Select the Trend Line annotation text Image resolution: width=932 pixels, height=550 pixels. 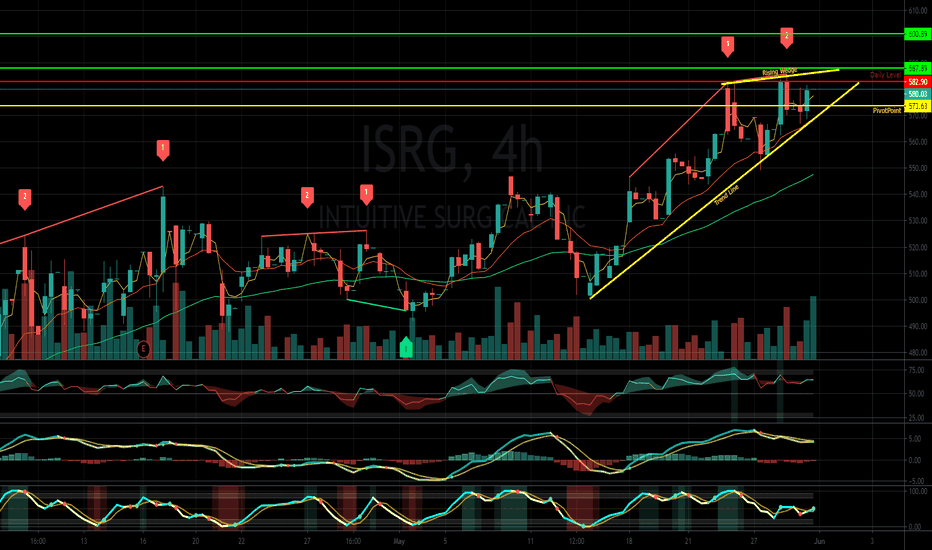coord(726,195)
